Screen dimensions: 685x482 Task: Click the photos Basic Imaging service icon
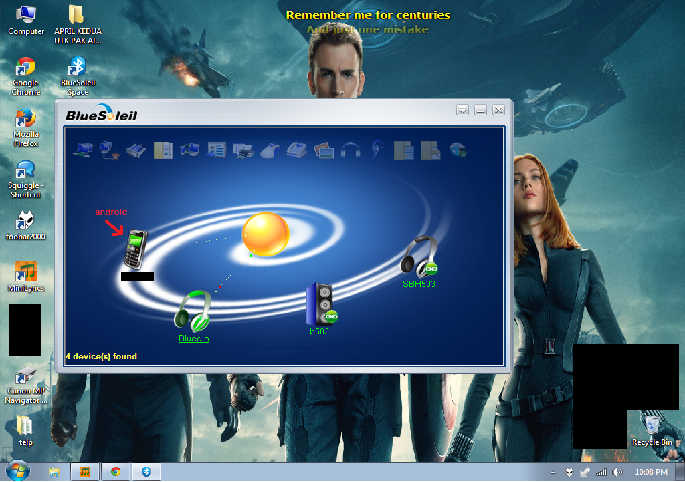point(324,151)
